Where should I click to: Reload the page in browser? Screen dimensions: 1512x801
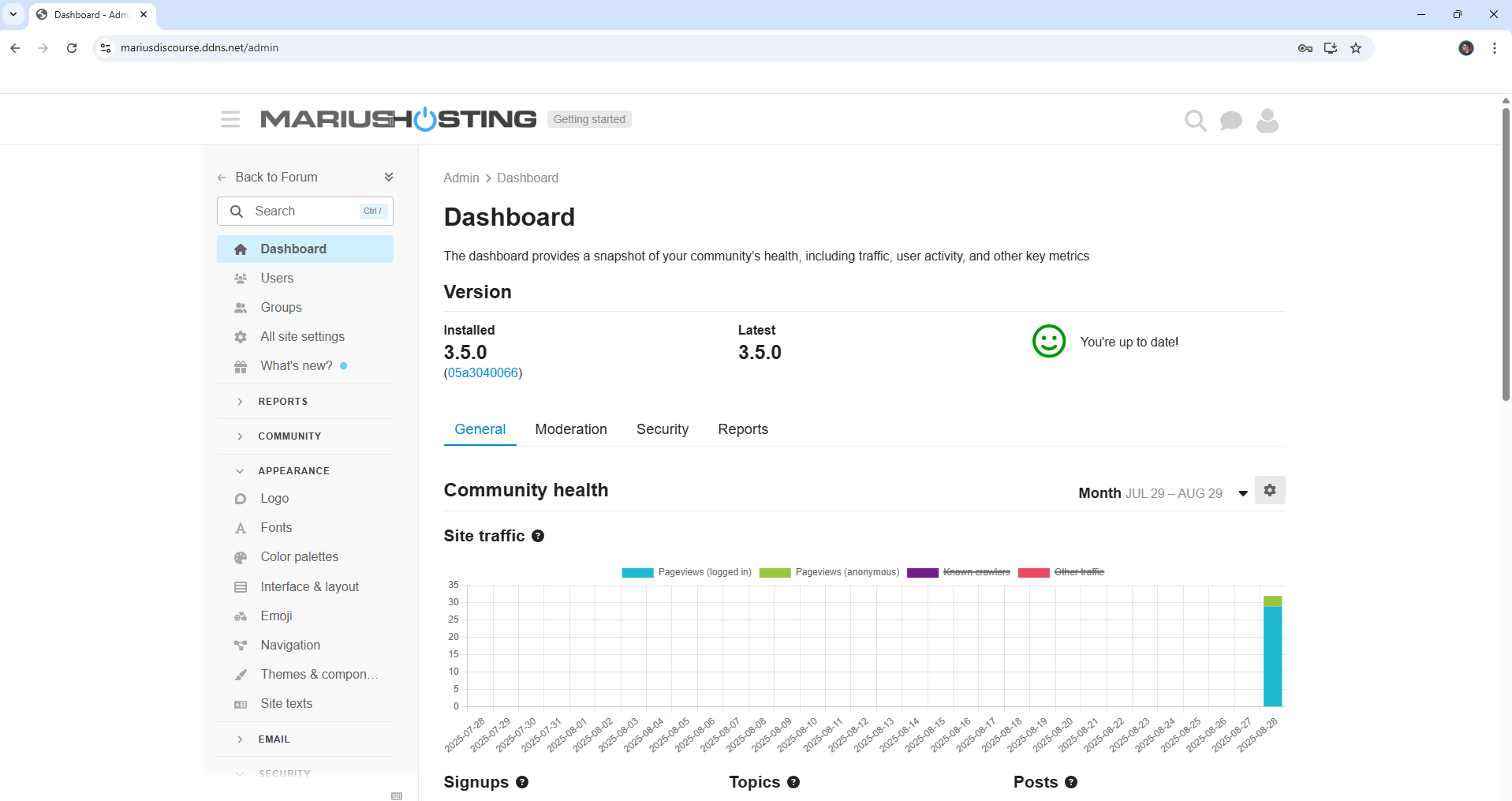click(72, 48)
